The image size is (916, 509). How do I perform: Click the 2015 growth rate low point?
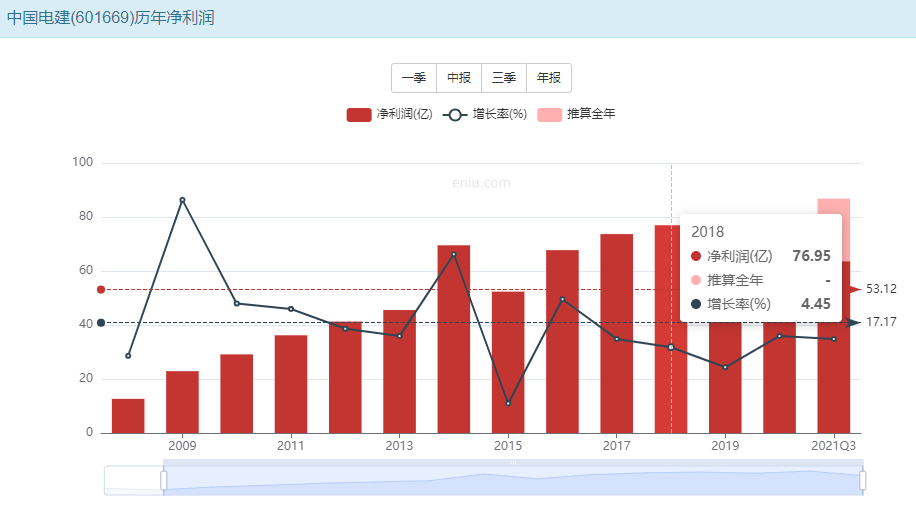point(508,403)
